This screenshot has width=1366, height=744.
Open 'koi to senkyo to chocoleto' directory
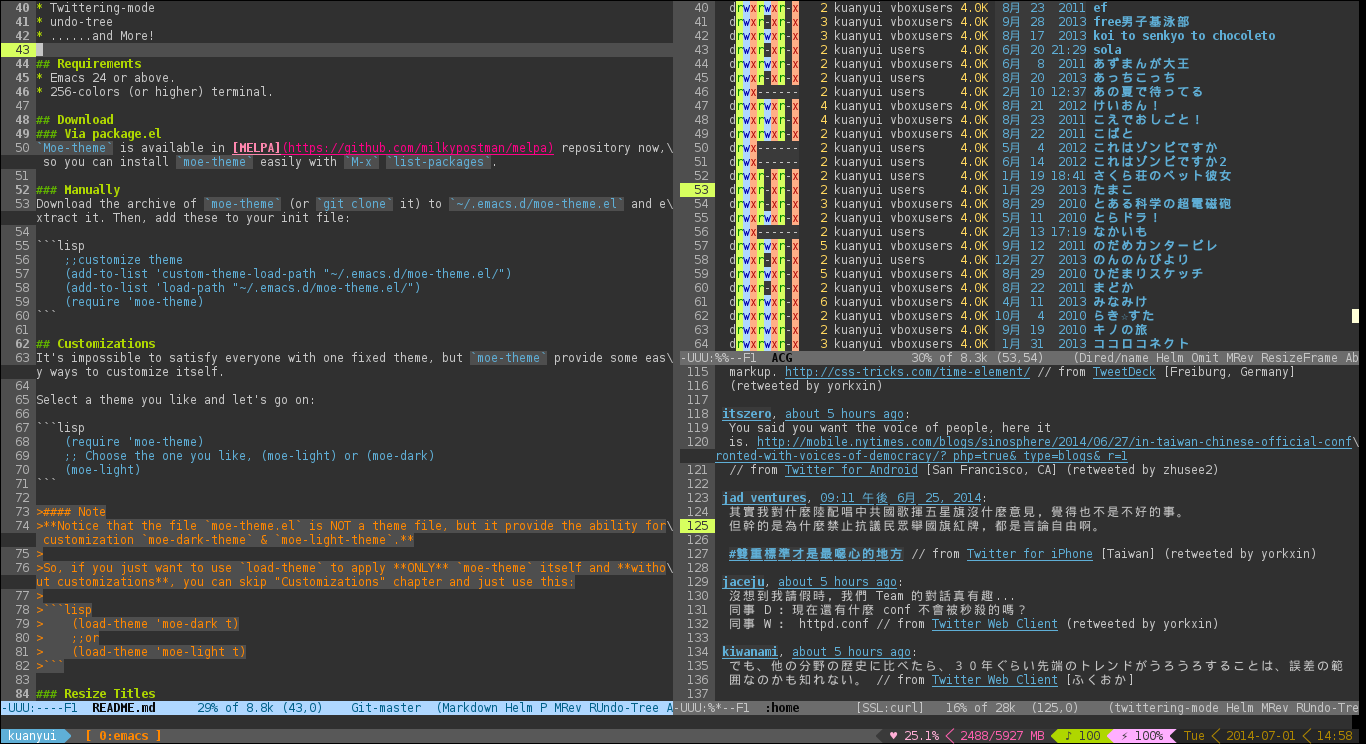pyautogui.click(x=1184, y=36)
